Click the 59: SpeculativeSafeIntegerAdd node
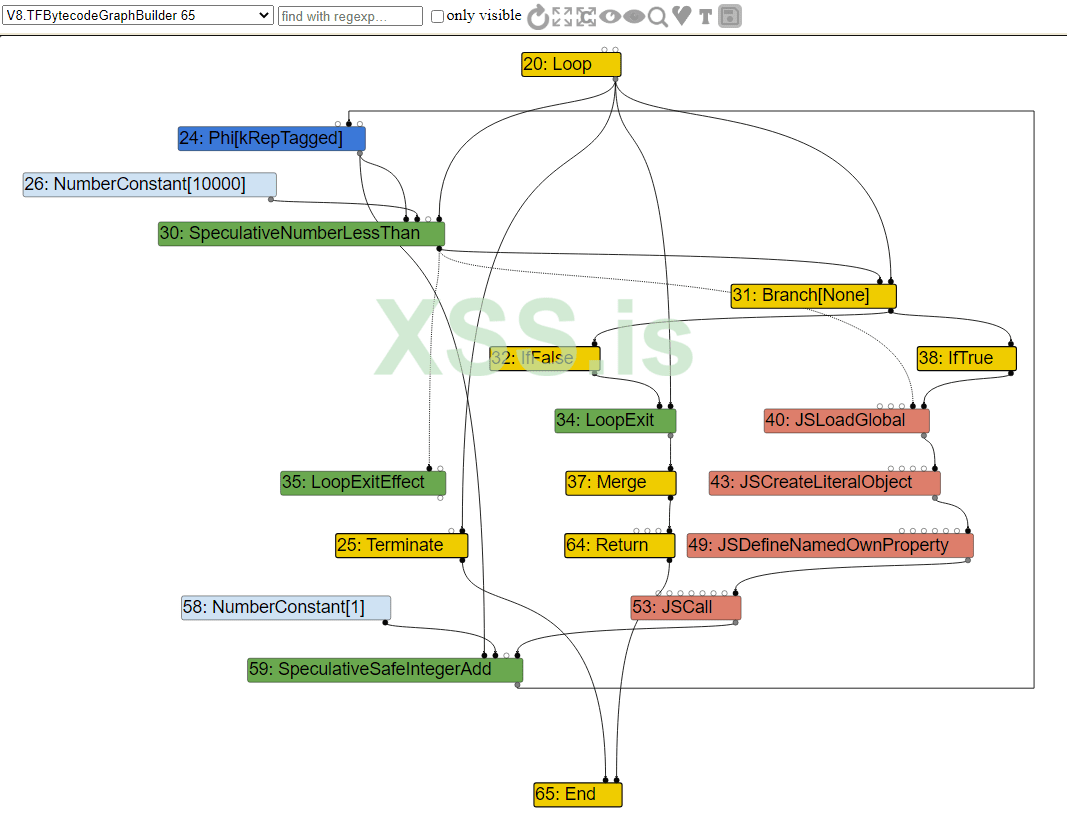The width and height of the screenshot is (1067, 822). point(385,670)
